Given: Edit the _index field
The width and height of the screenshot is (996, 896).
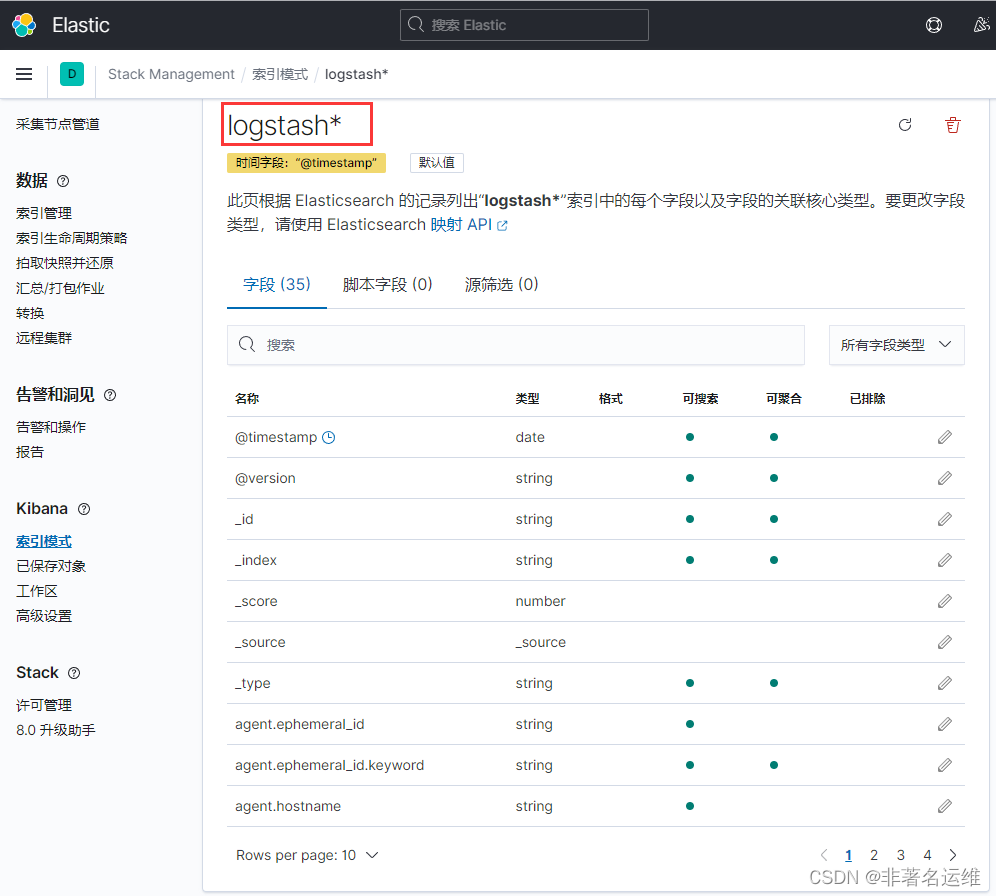Looking at the screenshot, I should click(945, 560).
